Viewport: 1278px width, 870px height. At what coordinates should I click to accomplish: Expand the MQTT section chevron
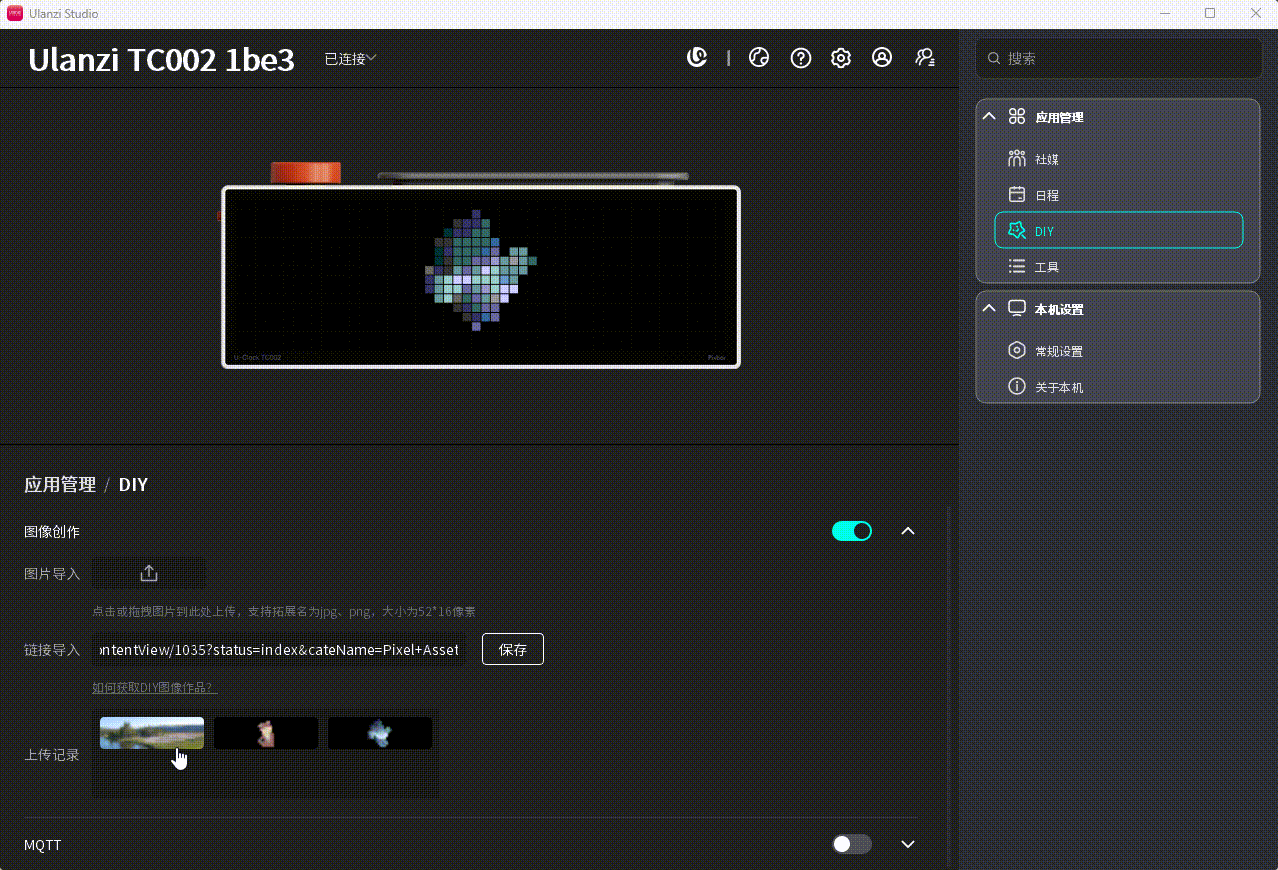click(908, 844)
